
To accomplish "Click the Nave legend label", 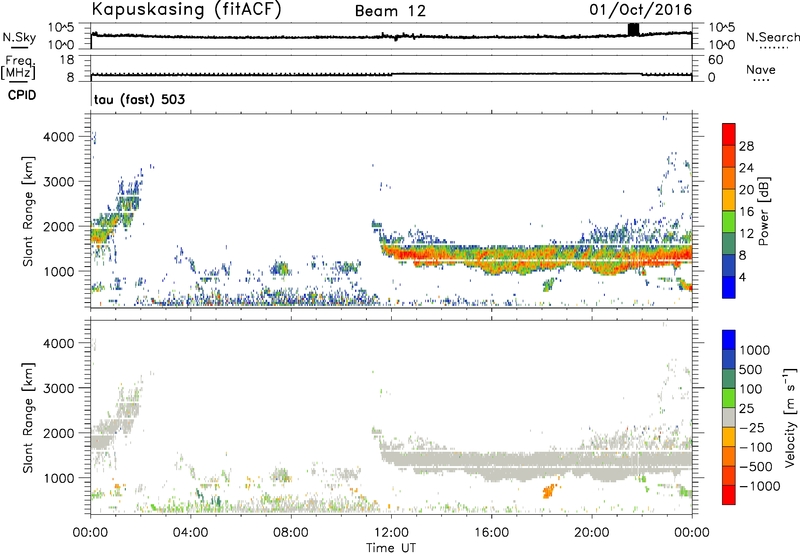I will [x=761, y=70].
